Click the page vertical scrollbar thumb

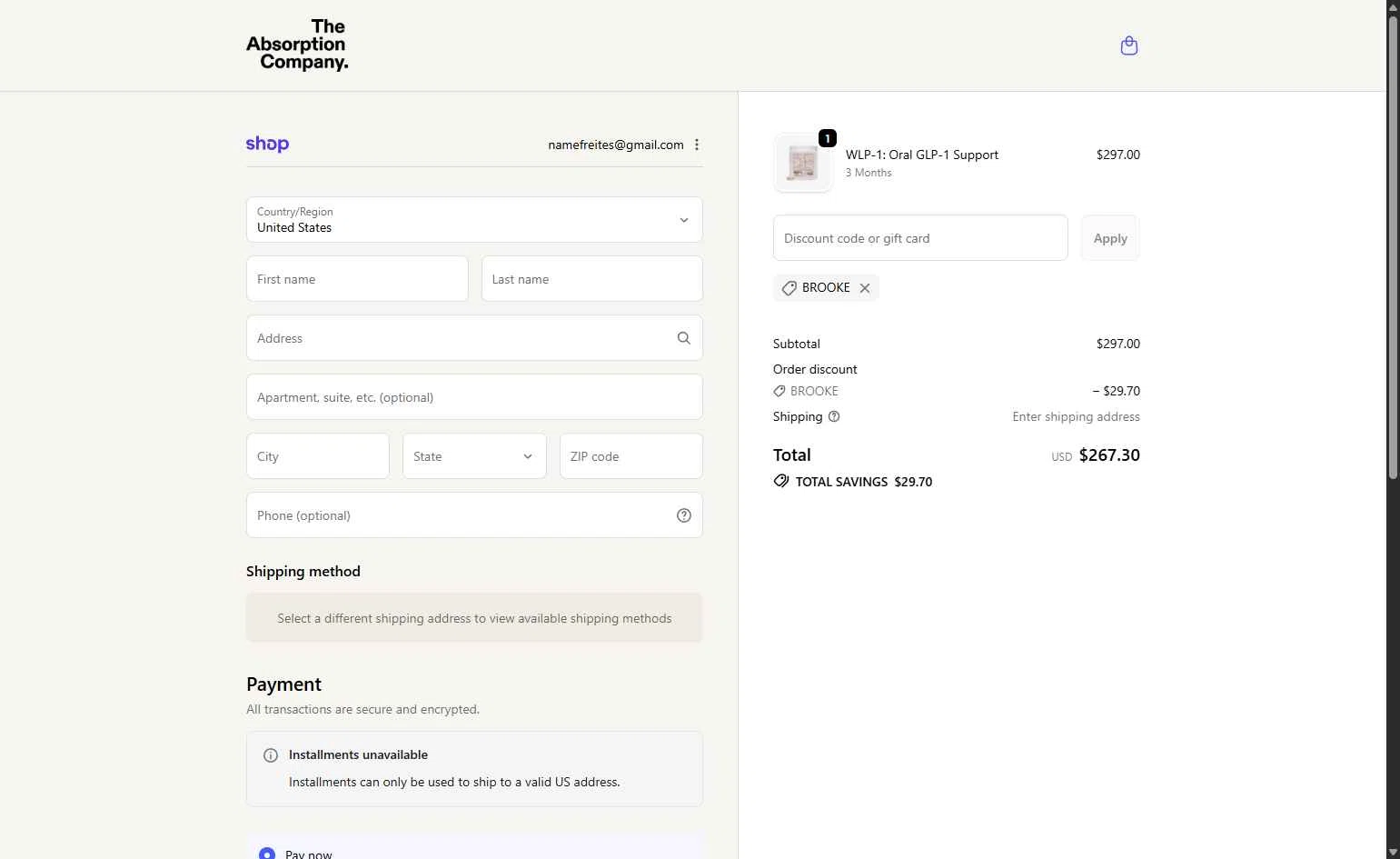coord(1393,245)
